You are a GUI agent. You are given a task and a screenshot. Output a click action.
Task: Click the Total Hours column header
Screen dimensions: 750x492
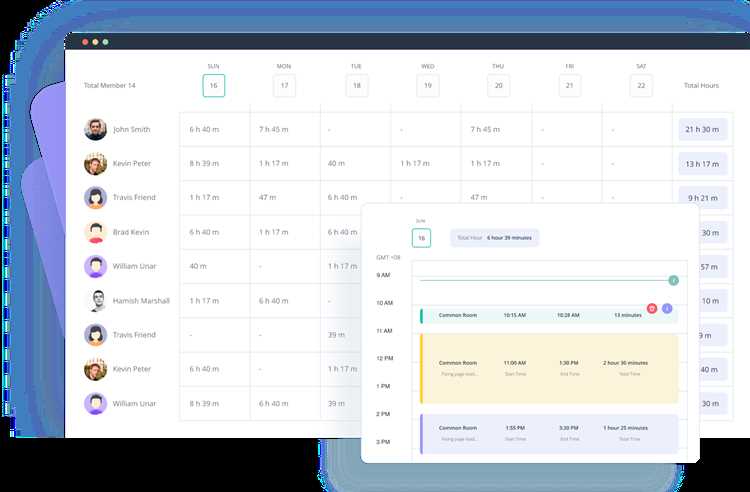coord(701,86)
